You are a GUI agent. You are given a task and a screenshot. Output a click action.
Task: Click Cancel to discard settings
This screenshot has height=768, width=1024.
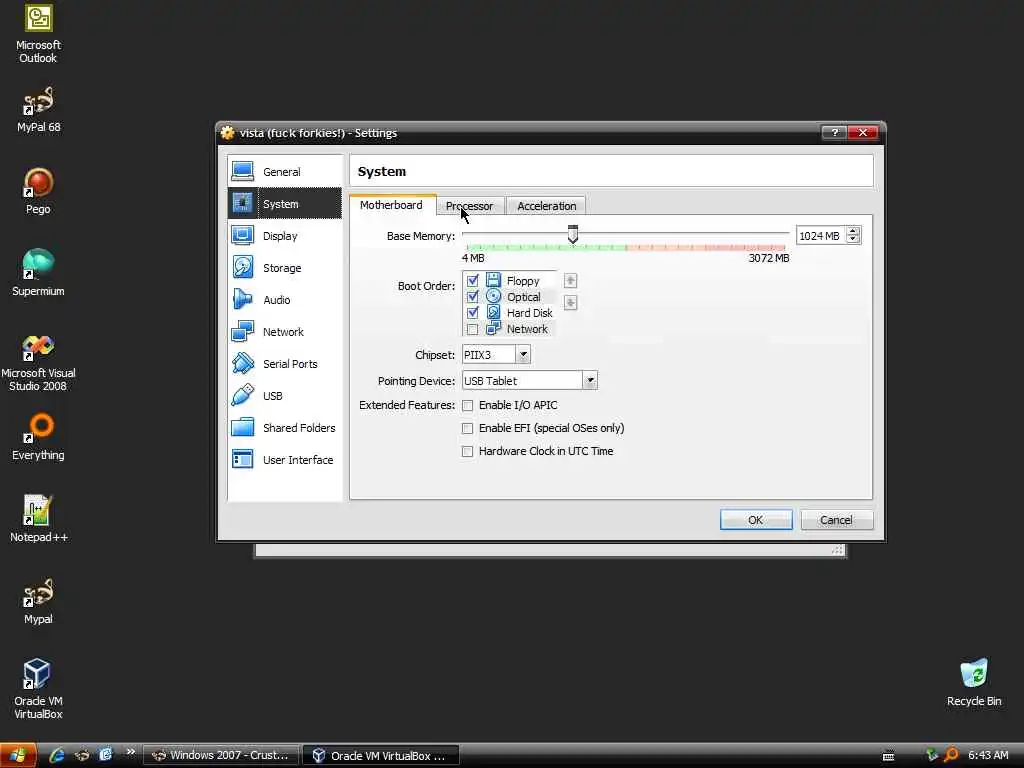(836, 520)
